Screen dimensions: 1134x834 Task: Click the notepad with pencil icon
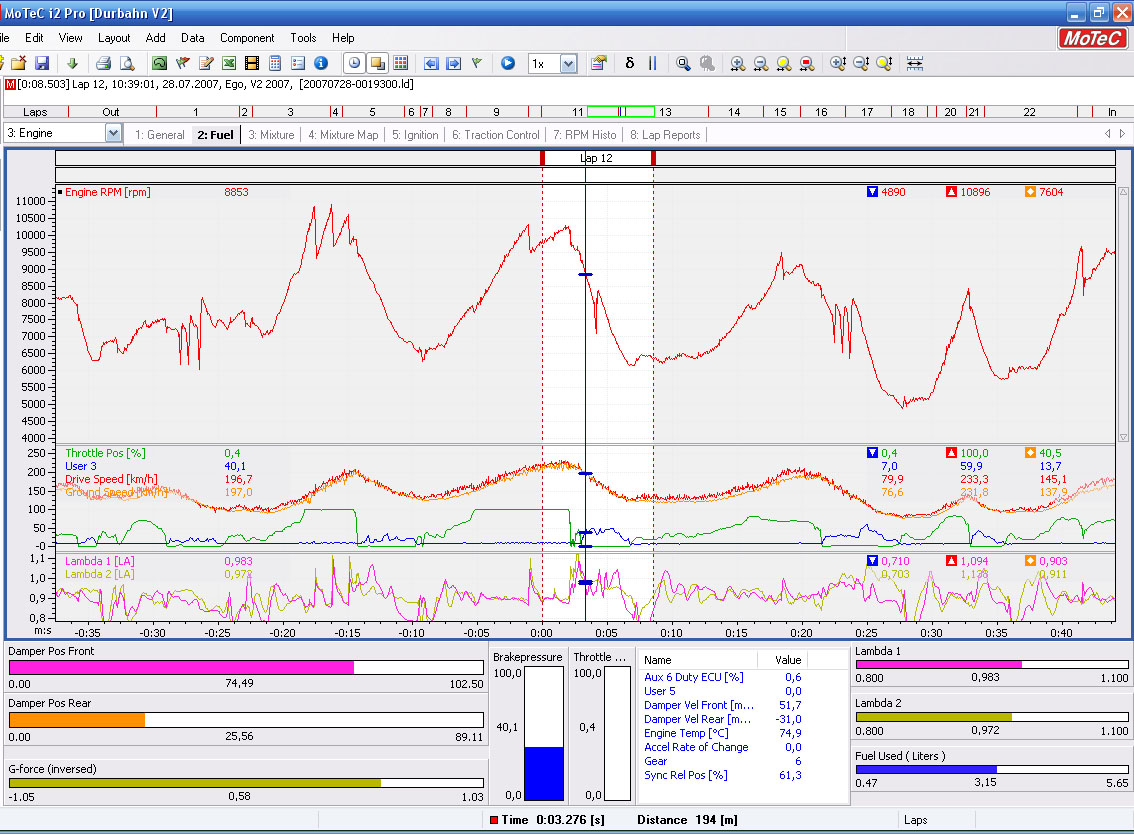pos(206,64)
